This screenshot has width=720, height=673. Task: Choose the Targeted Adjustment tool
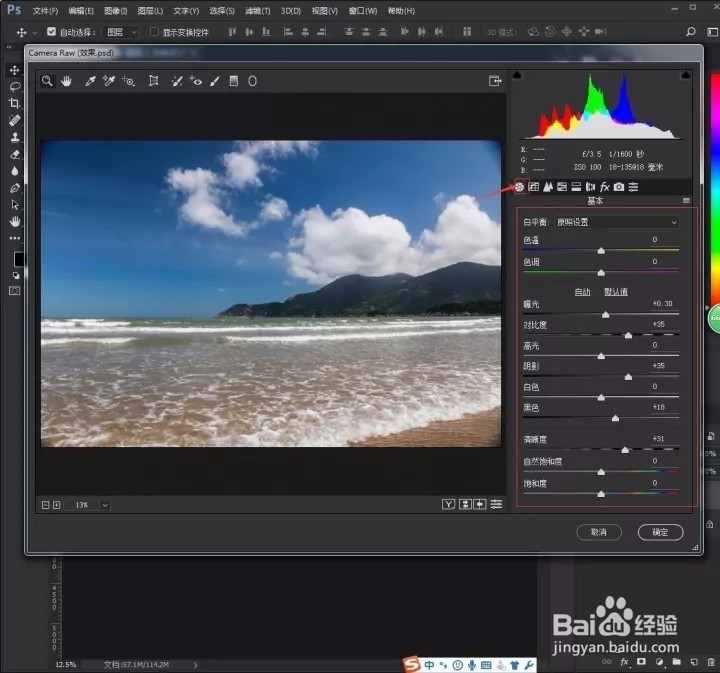[x=129, y=81]
